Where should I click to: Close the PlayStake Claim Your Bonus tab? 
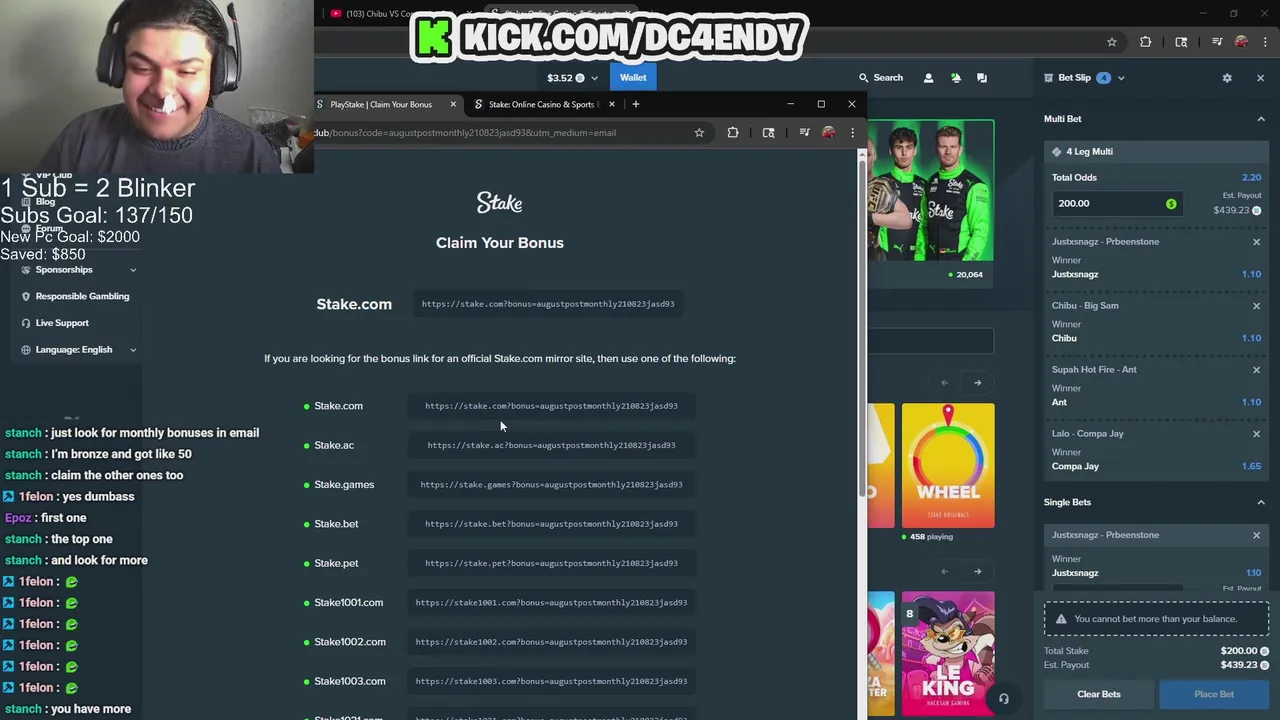pos(453,105)
